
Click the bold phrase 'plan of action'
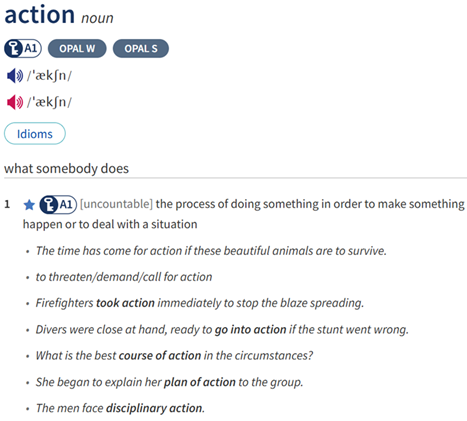pos(200,382)
